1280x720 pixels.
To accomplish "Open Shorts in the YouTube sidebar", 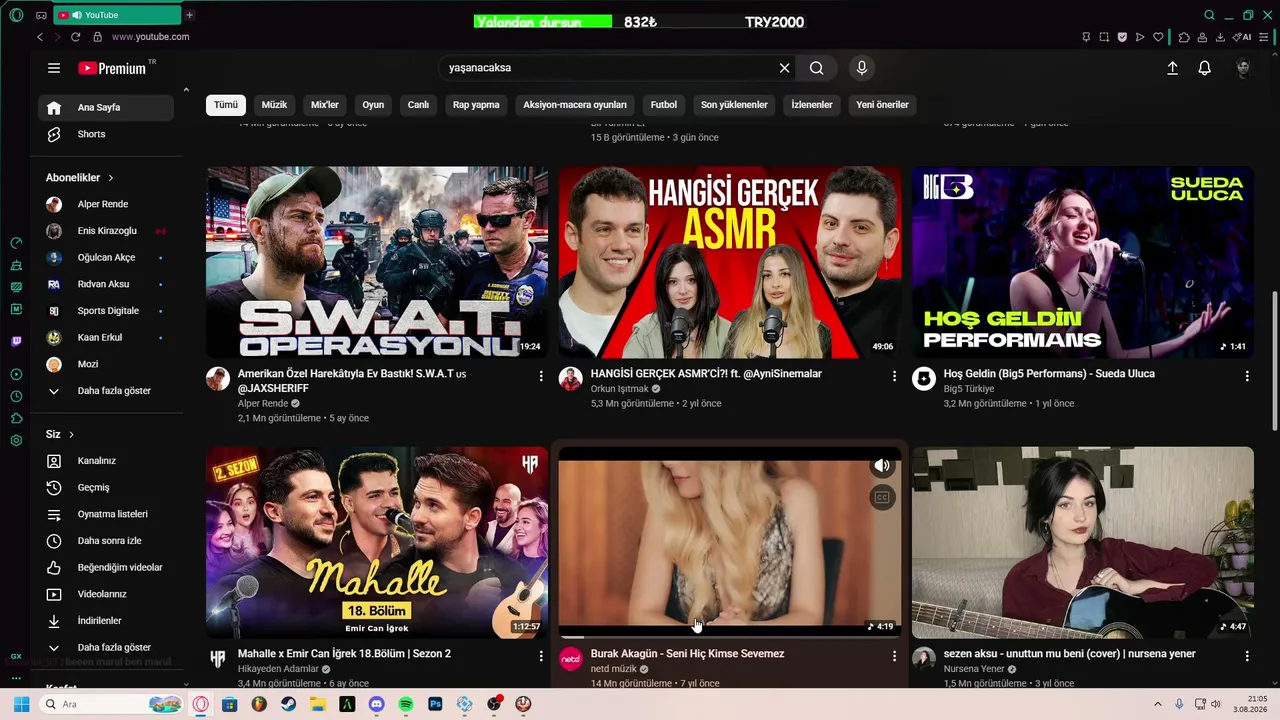I will 106,134.
